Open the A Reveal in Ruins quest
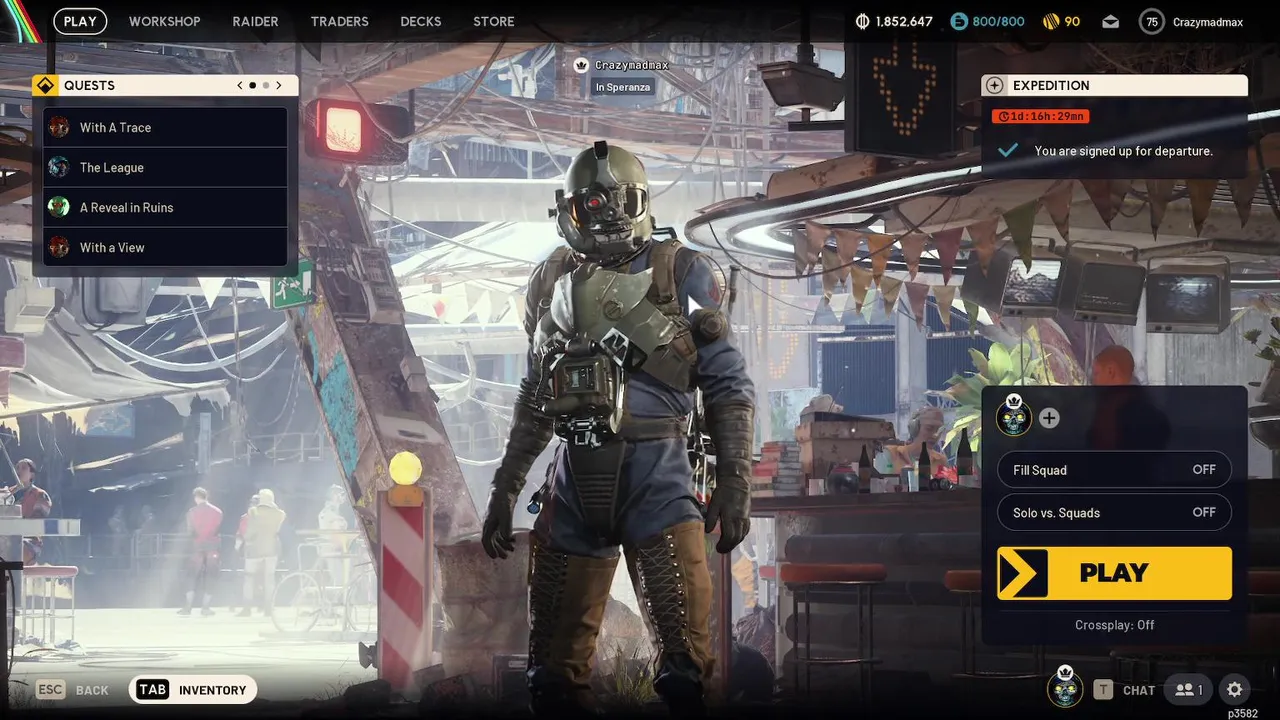The height and width of the screenshot is (720, 1280). click(x=165, y=207)
